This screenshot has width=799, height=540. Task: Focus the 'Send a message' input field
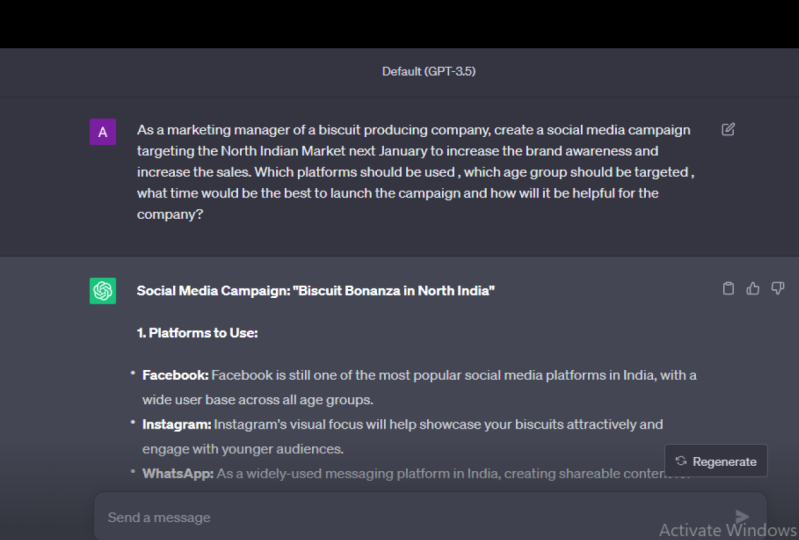click(430, 517)
